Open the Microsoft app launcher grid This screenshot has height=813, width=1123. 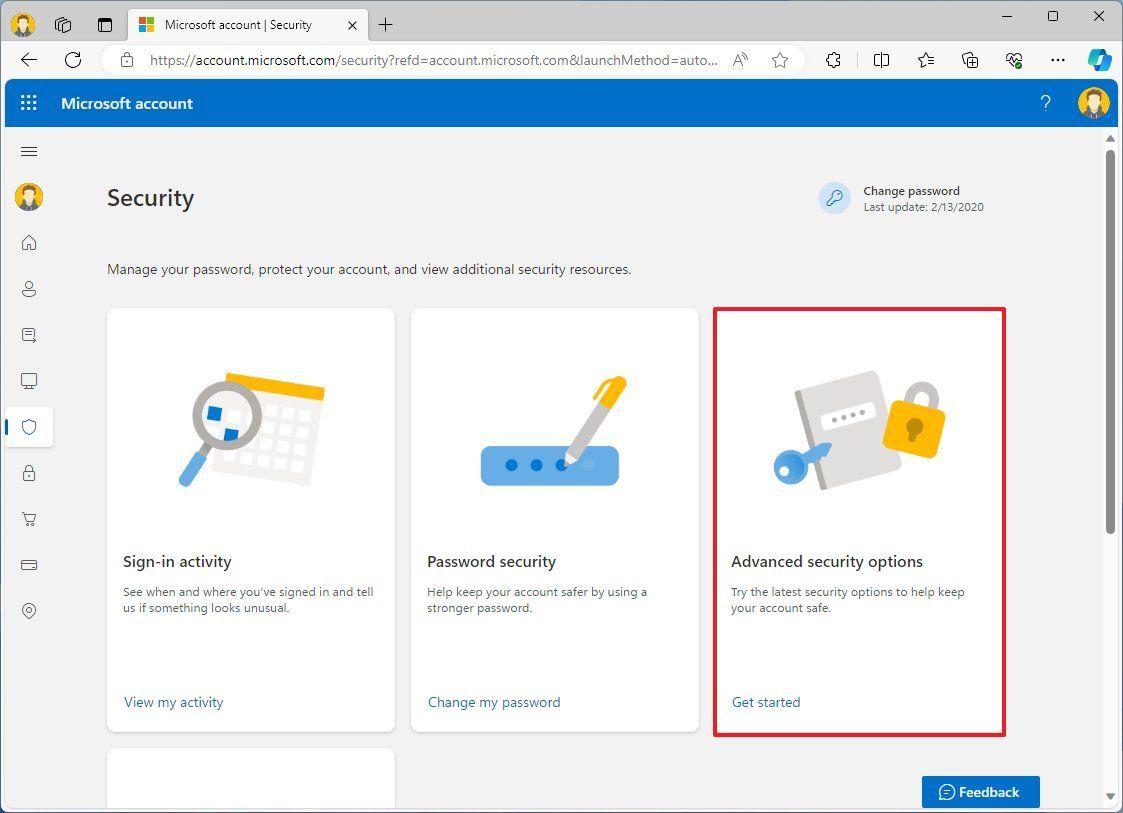click(x=28, y=103)
